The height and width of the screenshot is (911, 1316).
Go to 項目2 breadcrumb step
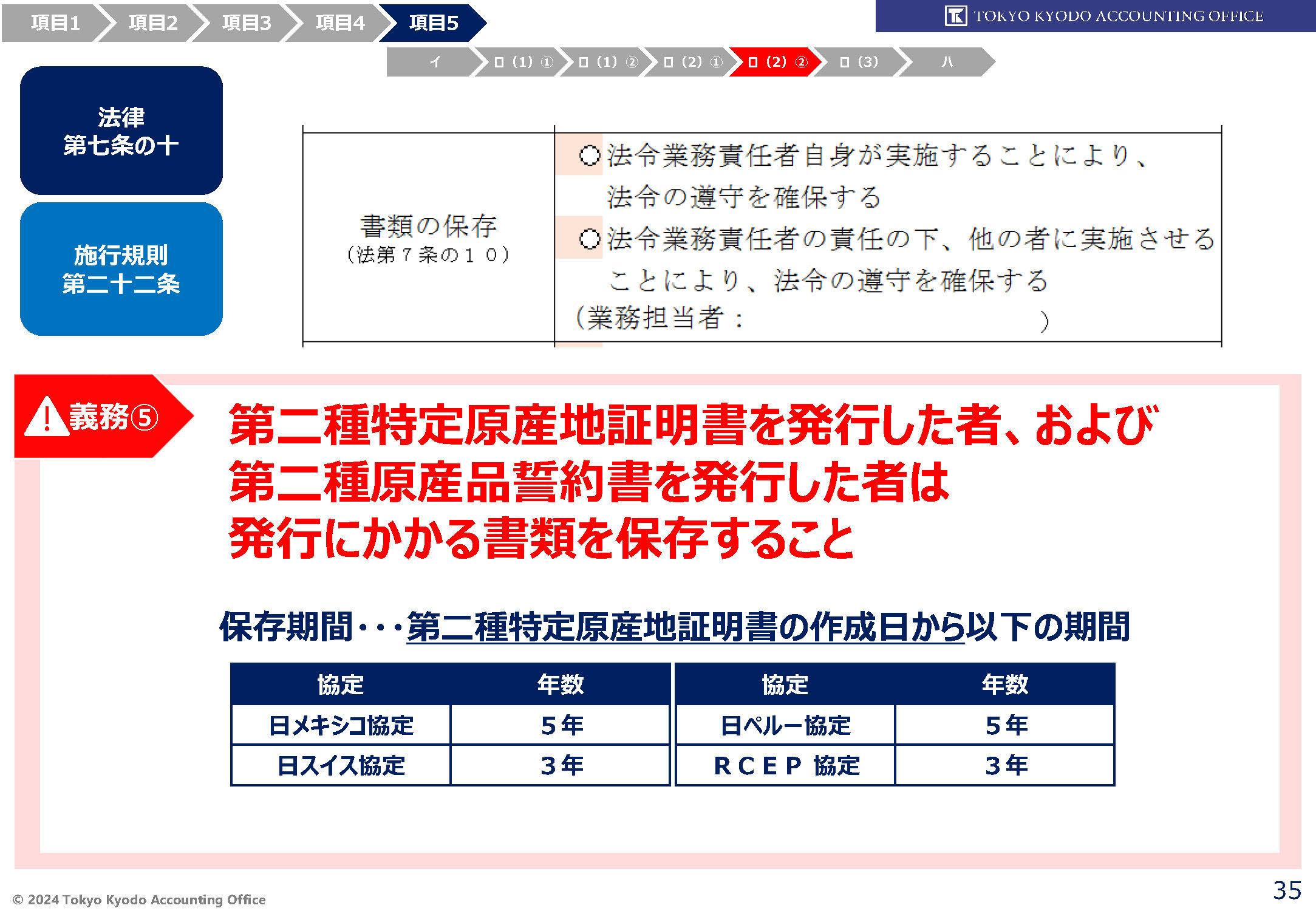click(x=152, y=23)
